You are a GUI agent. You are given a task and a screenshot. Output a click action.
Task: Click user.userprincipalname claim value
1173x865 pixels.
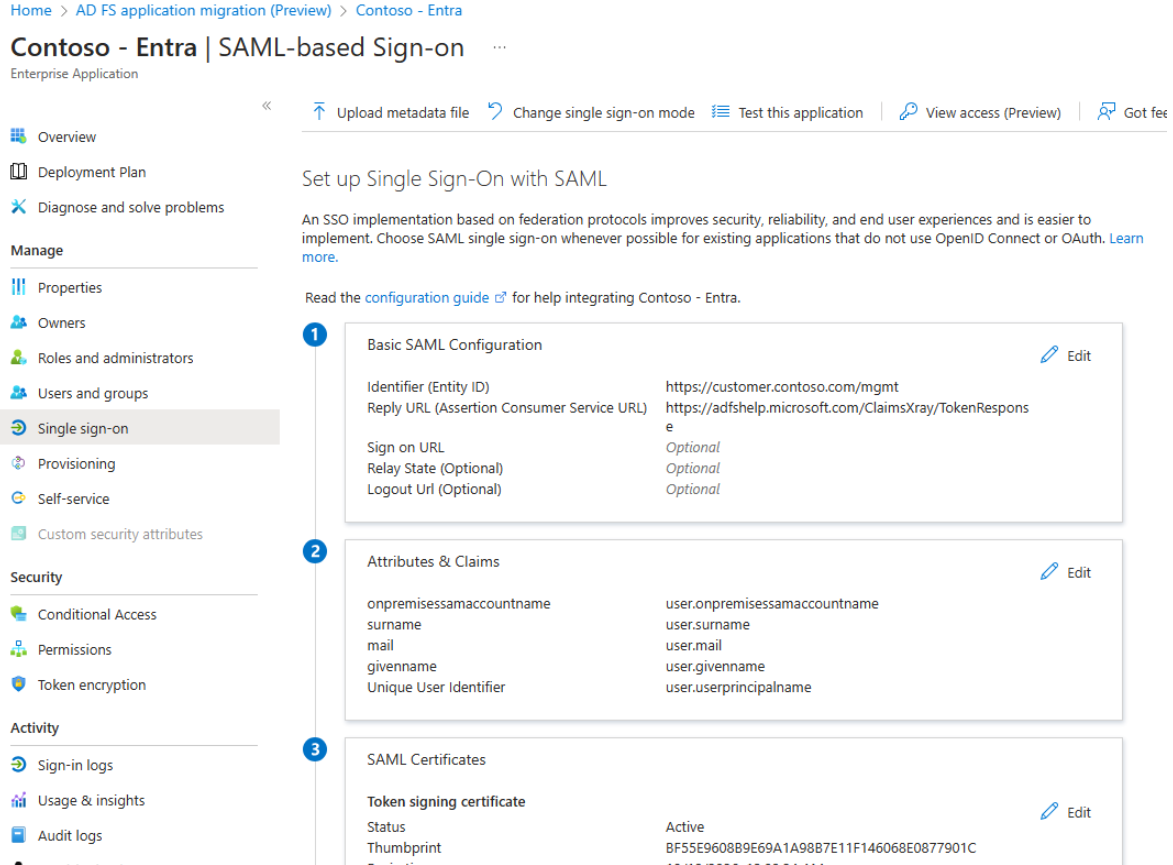(738, 687)
